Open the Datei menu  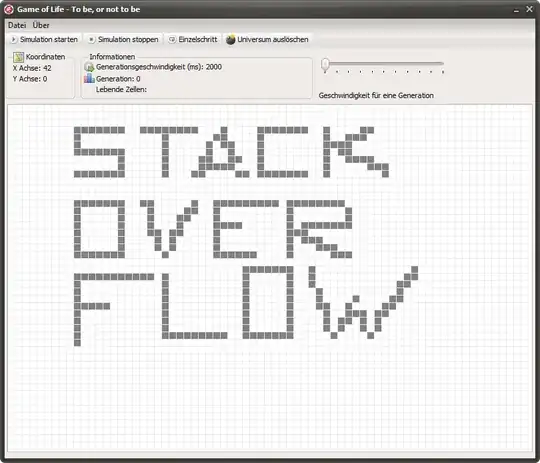(x=17, y=25)
